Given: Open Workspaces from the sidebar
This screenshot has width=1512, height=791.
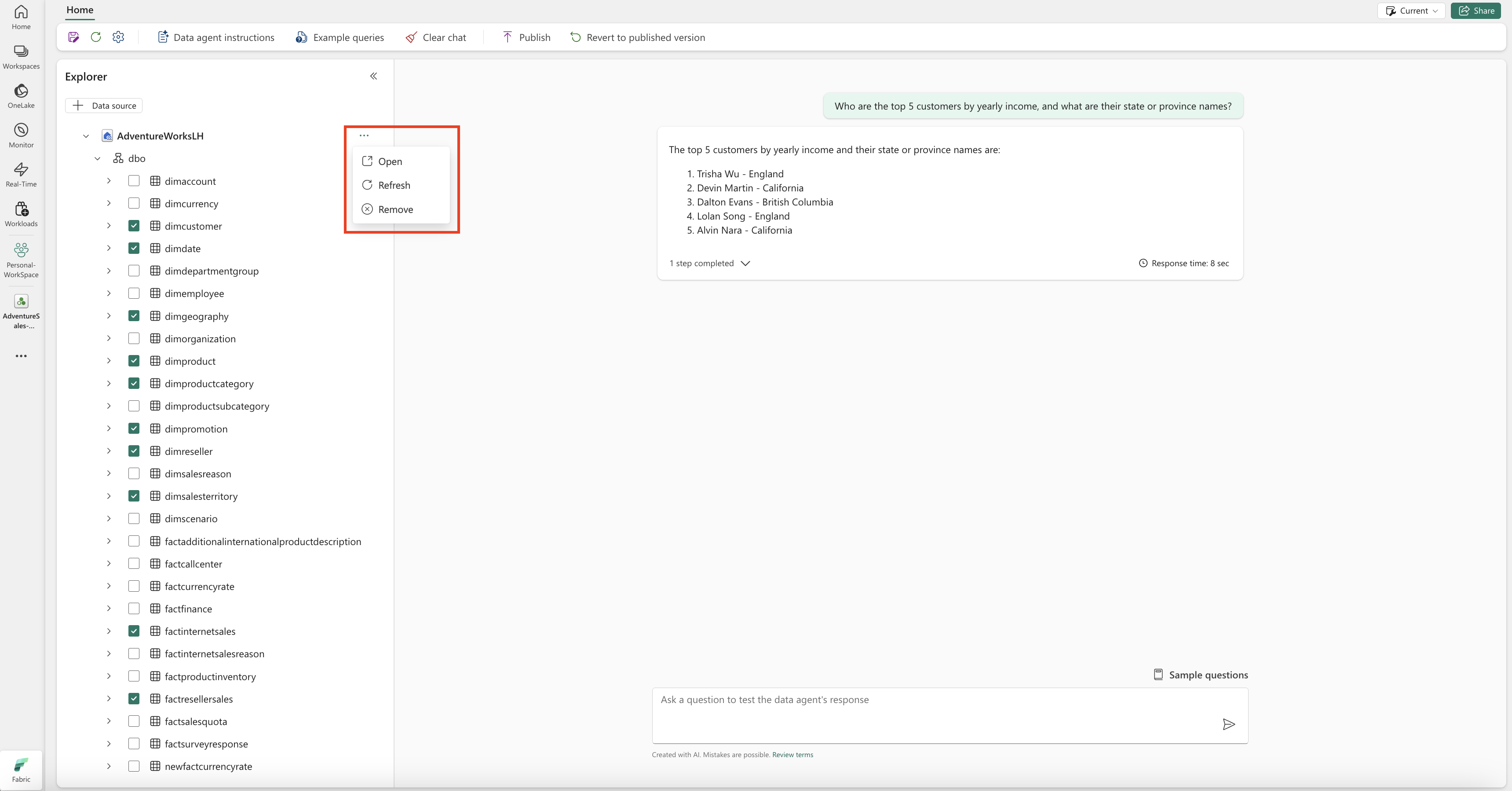Looking at the screenshot, I should pos(21,57).
